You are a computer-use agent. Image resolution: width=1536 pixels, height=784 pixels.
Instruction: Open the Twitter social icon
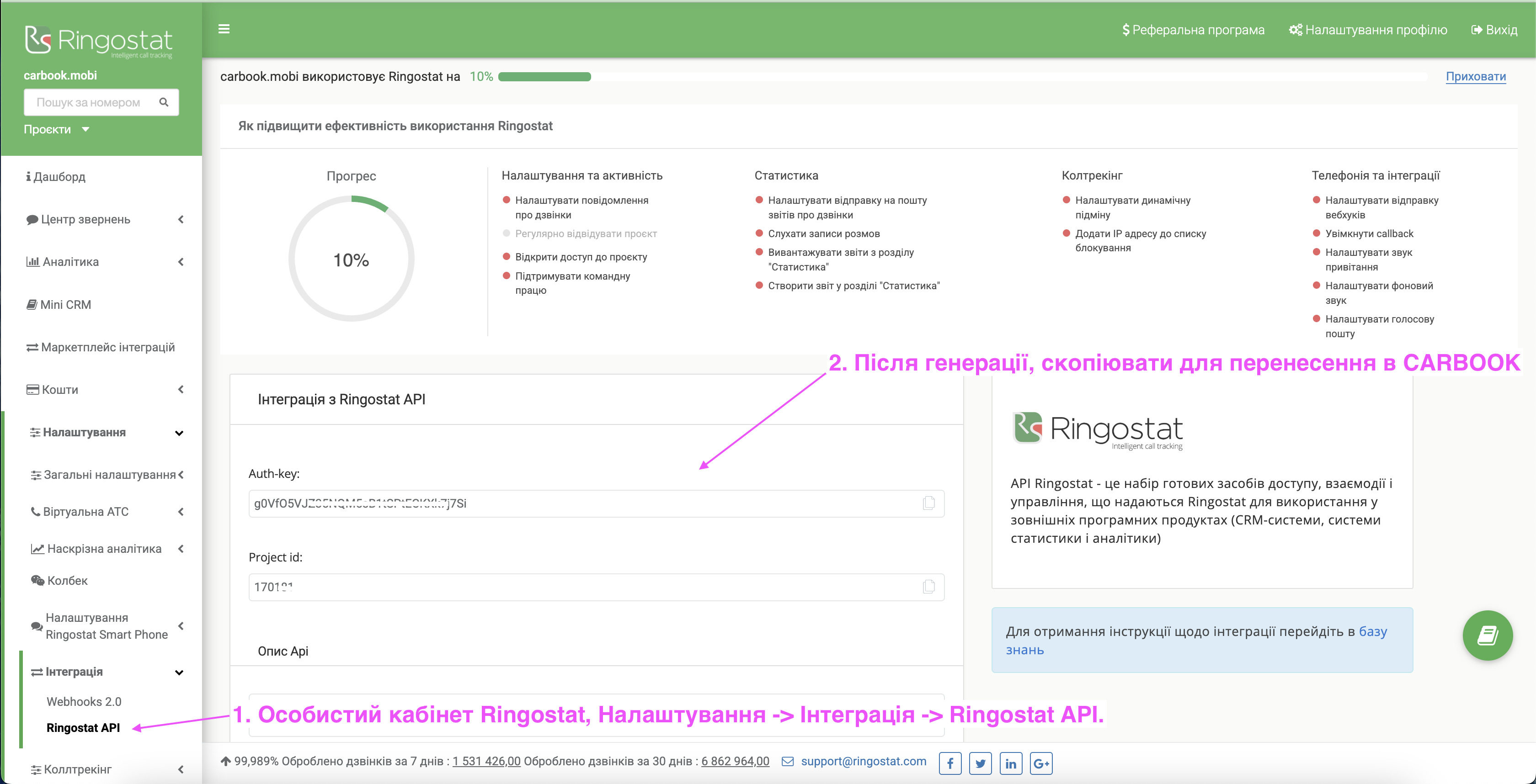[980, 763]
